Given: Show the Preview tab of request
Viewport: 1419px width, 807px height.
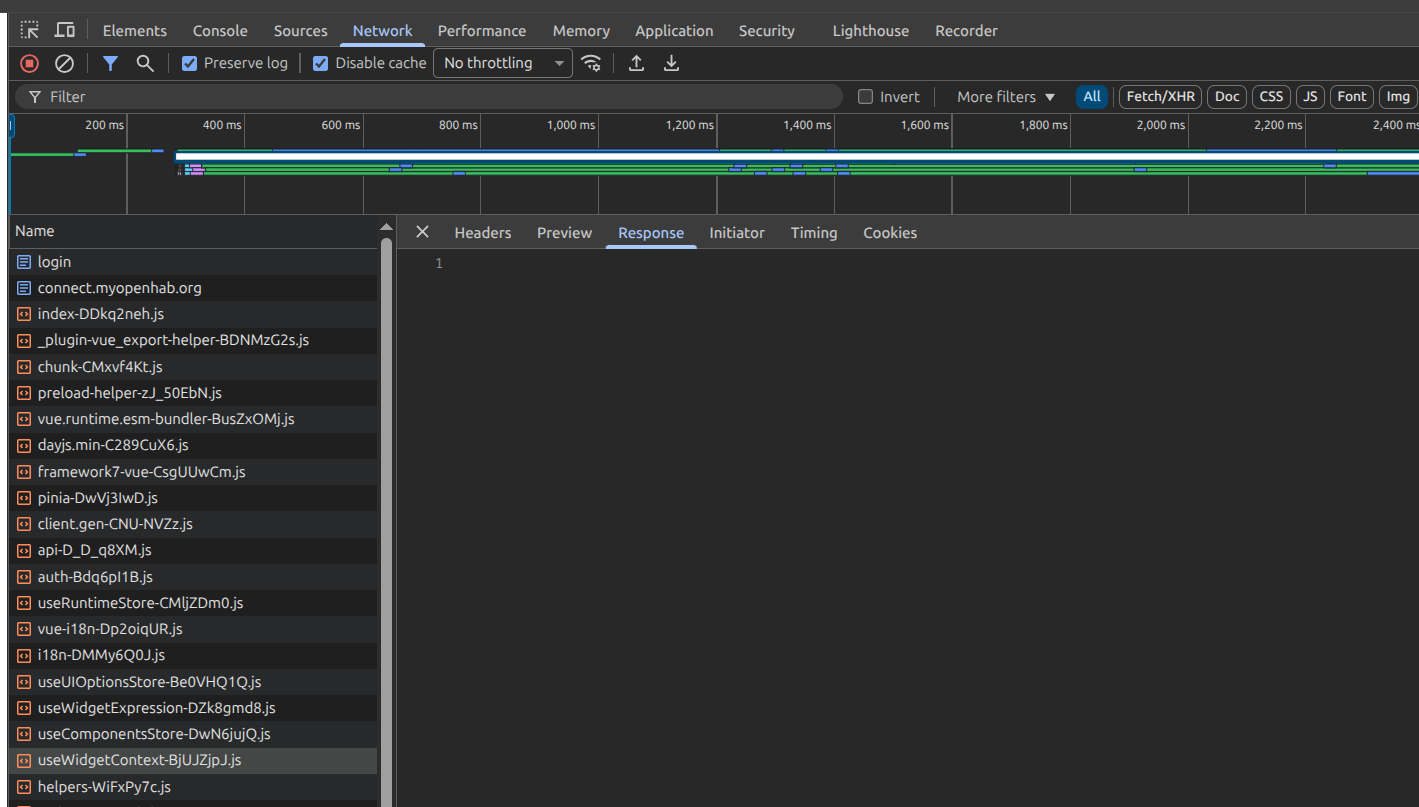Looking at the screenshot, I should [x=565, y=233].
